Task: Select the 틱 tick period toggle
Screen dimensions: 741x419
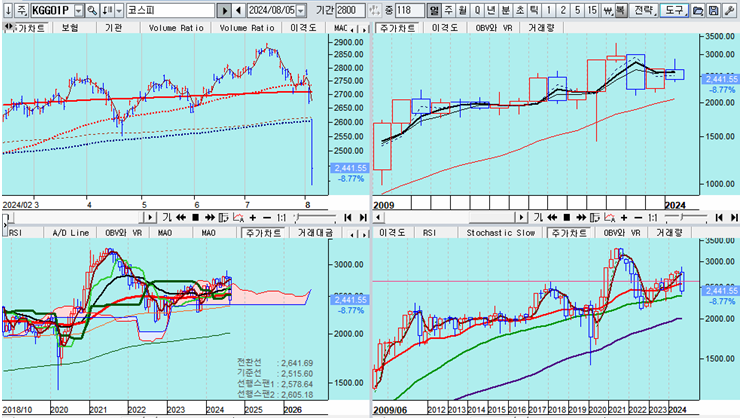Action: 534,10
